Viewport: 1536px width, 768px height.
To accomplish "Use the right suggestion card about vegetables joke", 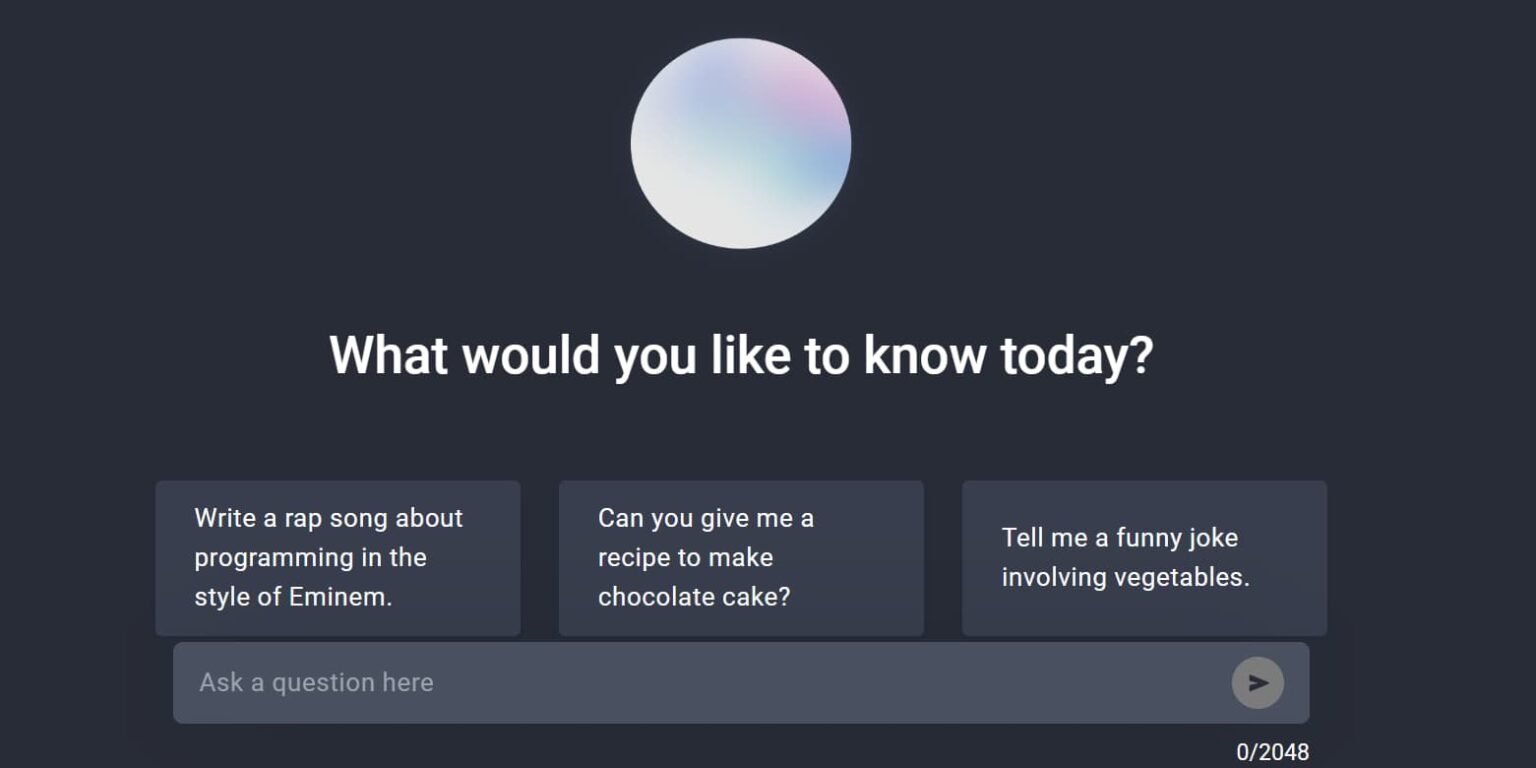I will pyautogui.click(x=1144, y=558).
